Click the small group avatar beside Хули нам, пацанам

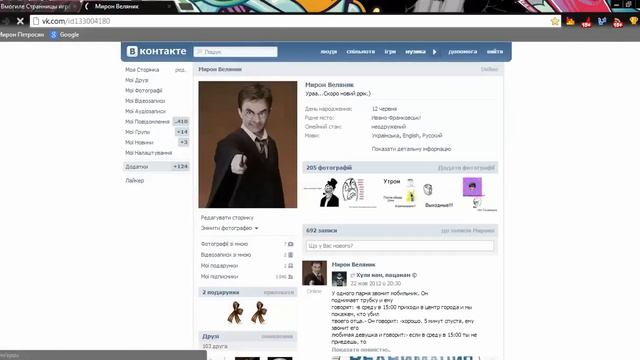click(339, 279)
